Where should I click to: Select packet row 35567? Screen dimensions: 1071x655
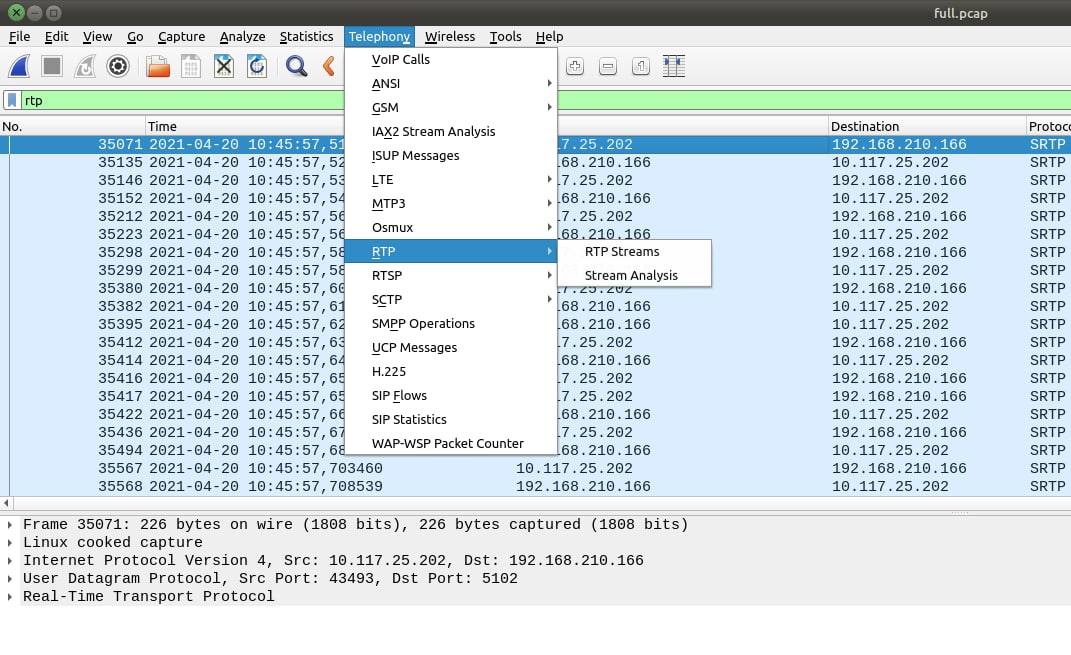click(x=536, y=469)
